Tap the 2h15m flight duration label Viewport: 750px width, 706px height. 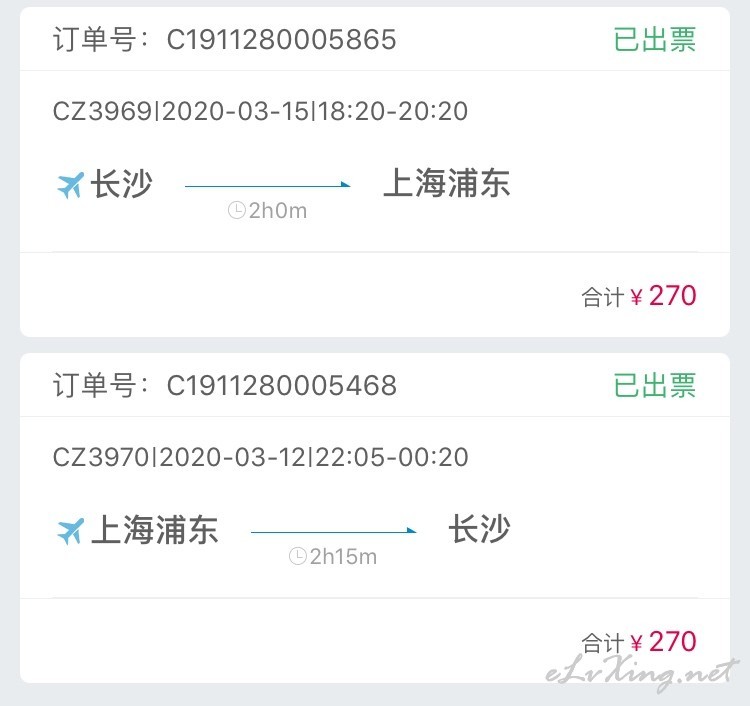click(343, 556)
